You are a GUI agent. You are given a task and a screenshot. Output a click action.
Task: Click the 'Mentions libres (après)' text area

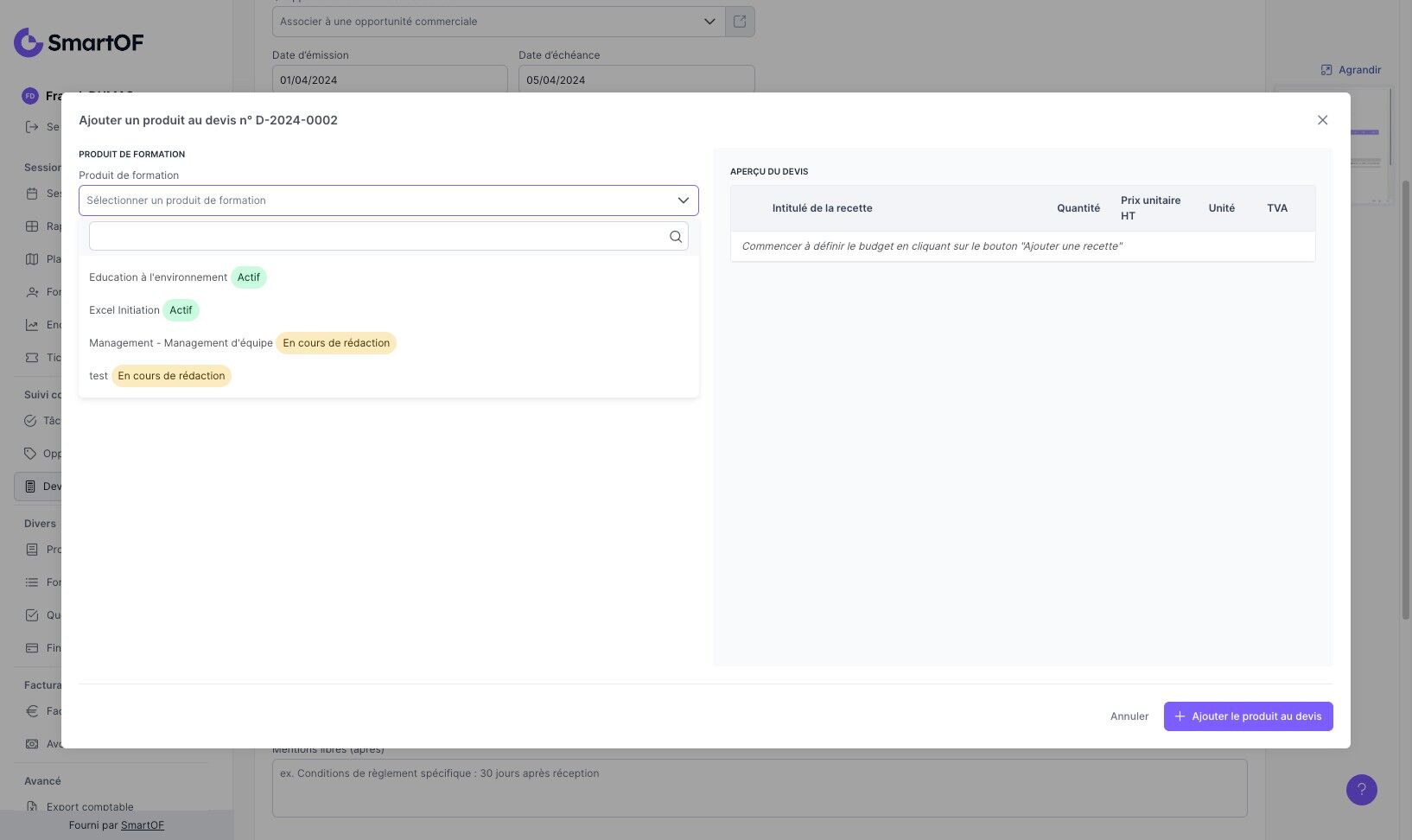click(760, 788)
